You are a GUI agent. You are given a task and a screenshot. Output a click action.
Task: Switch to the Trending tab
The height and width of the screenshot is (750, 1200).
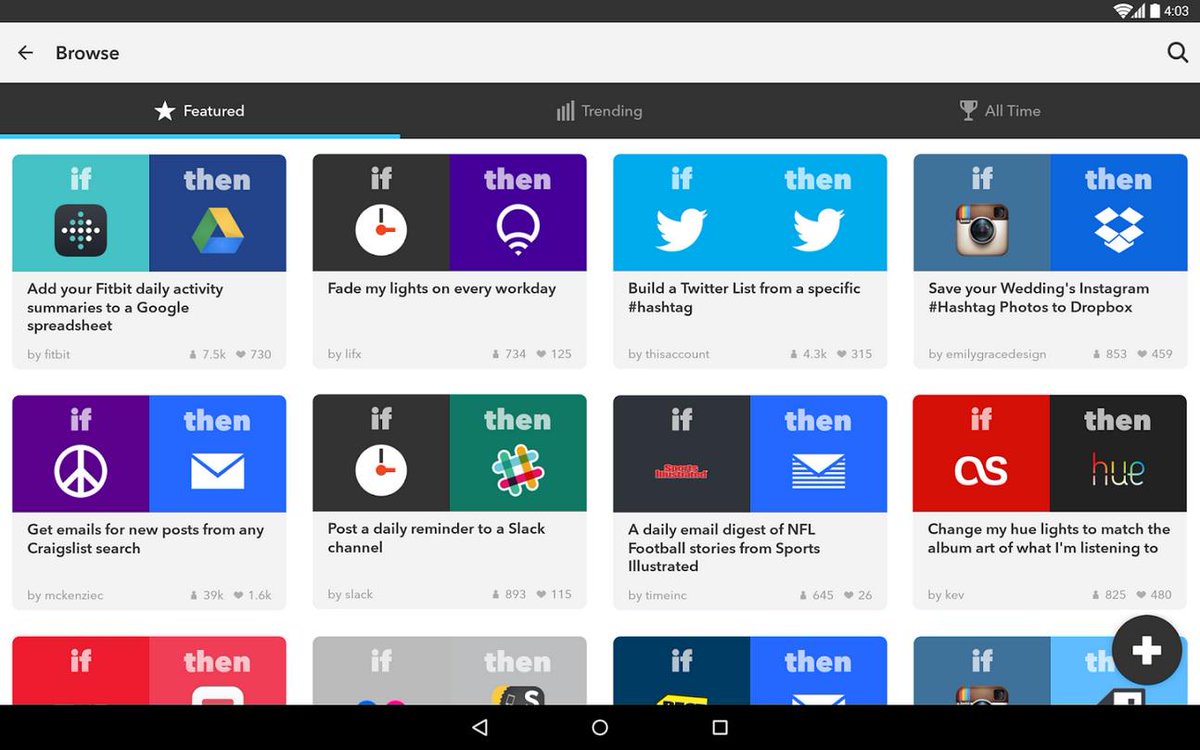coord(600,111)
